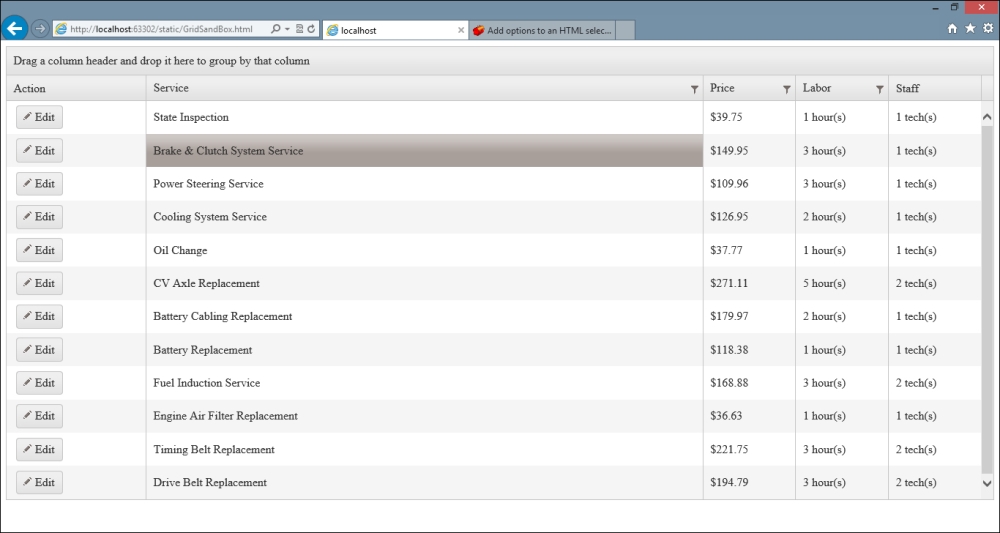
Task: Select the Cooling System Service cell
Action: point(425,217)
